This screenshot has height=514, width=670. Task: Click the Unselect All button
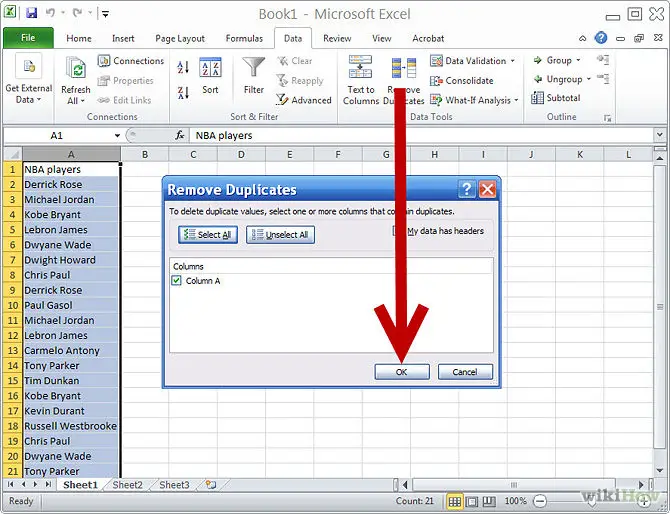pos(280,235)
